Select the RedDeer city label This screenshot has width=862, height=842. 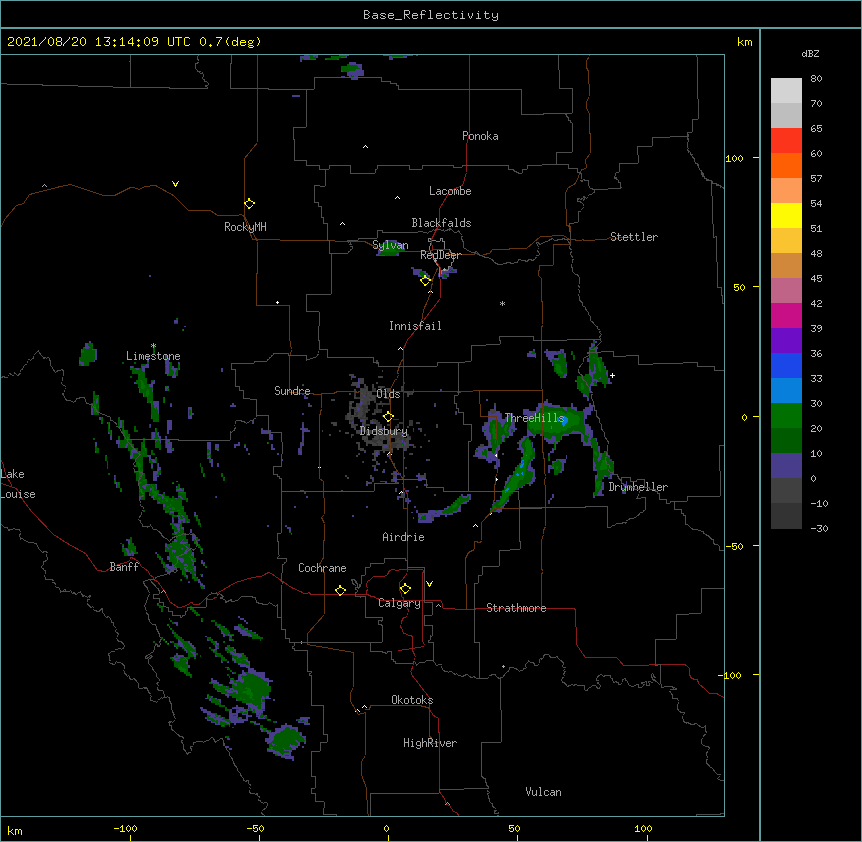440,255
